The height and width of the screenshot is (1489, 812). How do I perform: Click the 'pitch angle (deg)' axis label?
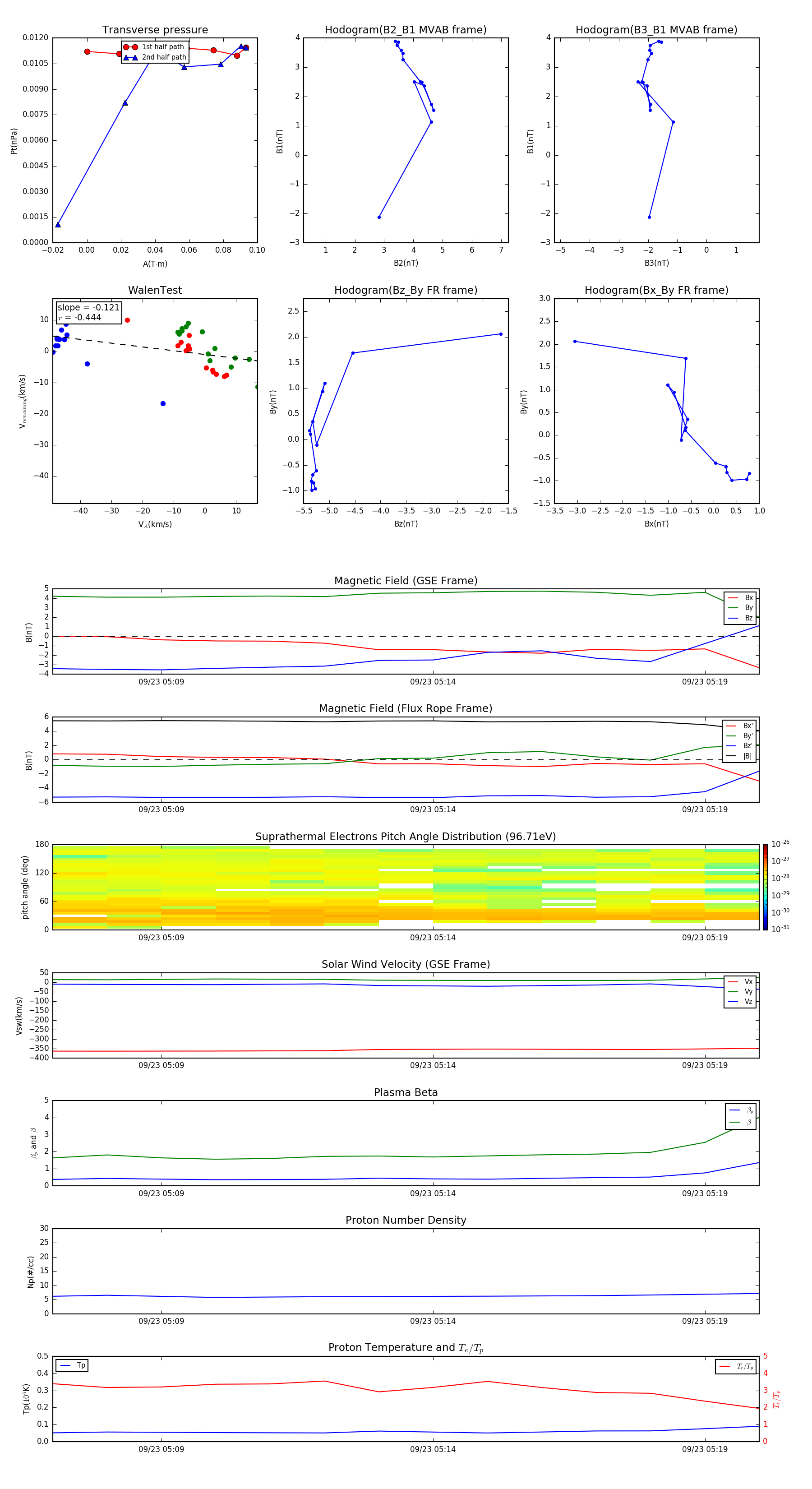(25, 887)
